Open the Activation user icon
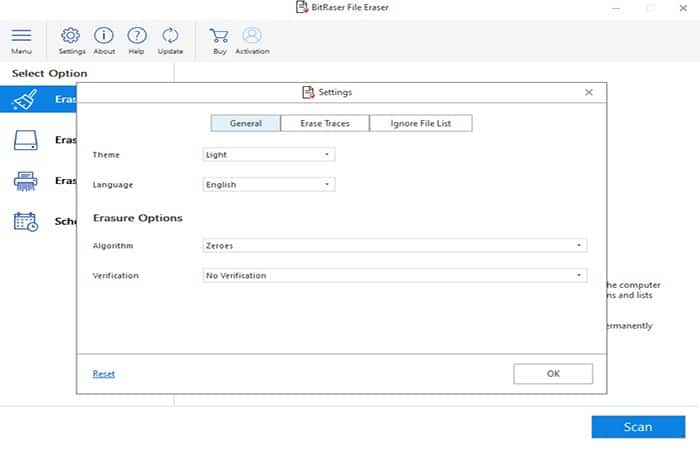Image resolution: width=700 pixels, height=450 pixels. [252, 35]
